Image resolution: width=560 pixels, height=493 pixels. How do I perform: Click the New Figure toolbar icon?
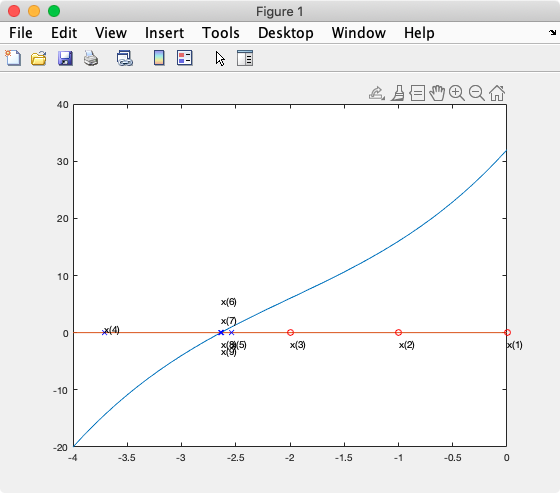(13, 58)
